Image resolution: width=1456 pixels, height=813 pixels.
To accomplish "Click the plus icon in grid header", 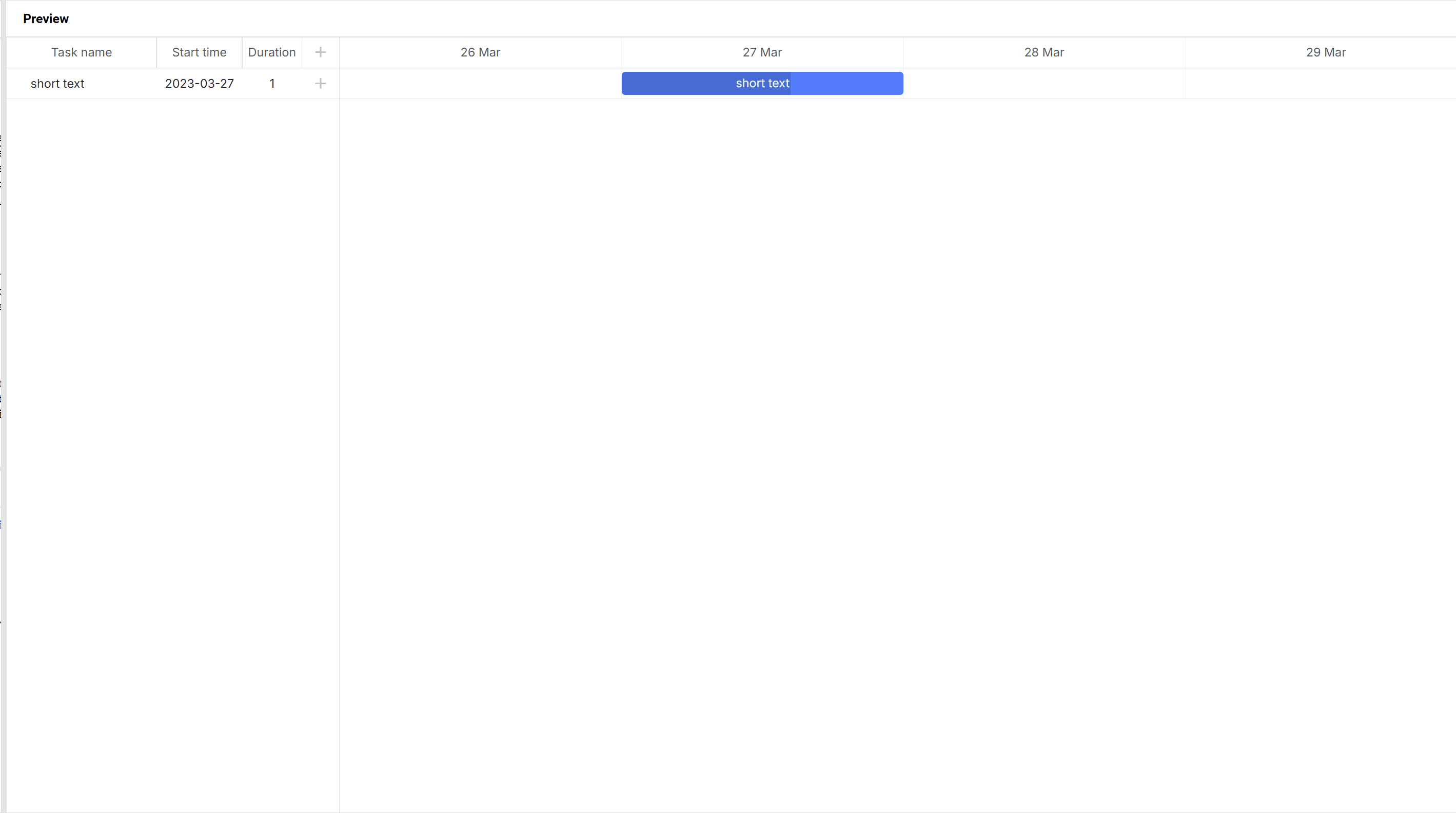I will (321, 52).
